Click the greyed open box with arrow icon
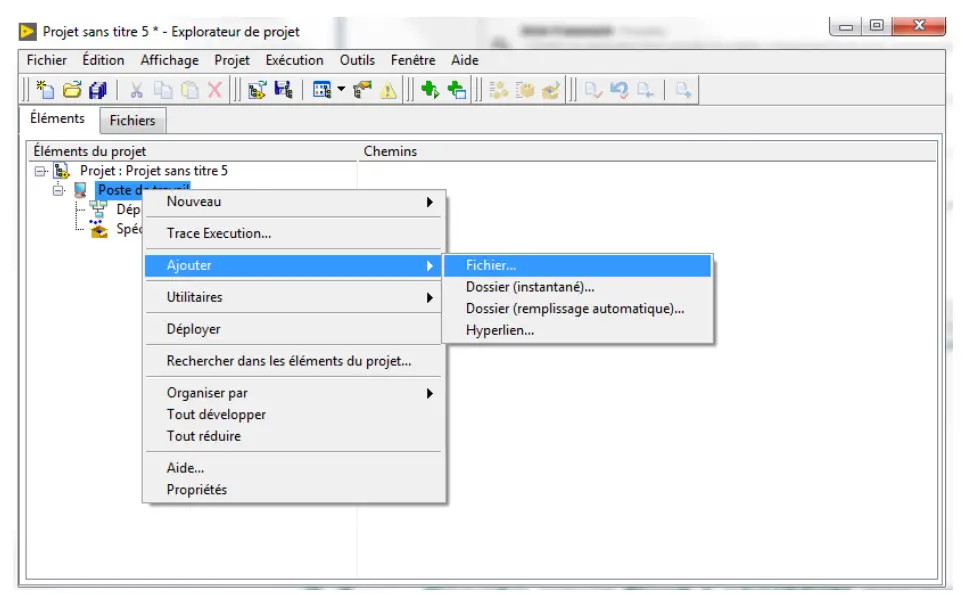Image resolution: width=963 pixels, height=595 pixels. point(551,90)
